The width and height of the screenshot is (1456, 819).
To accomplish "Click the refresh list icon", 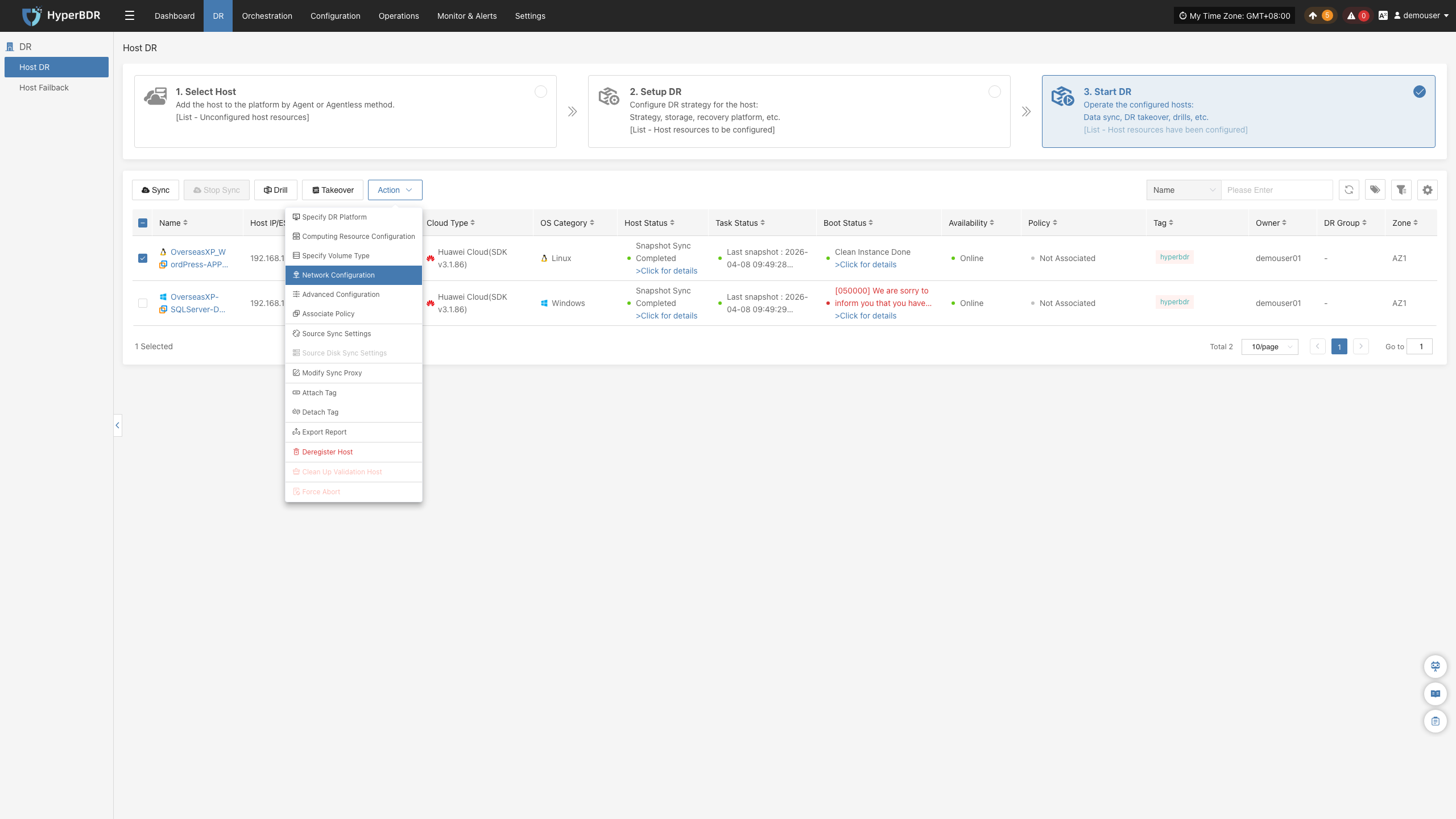I will pos(1349,190).
